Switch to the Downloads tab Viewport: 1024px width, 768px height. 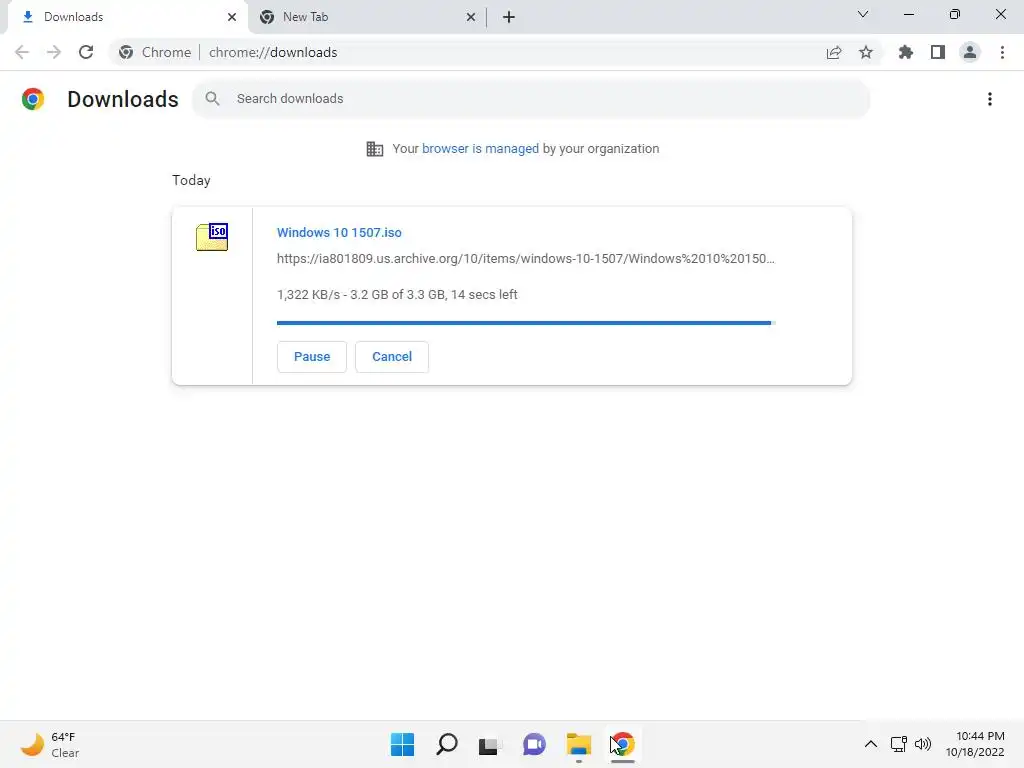point(128,17)
